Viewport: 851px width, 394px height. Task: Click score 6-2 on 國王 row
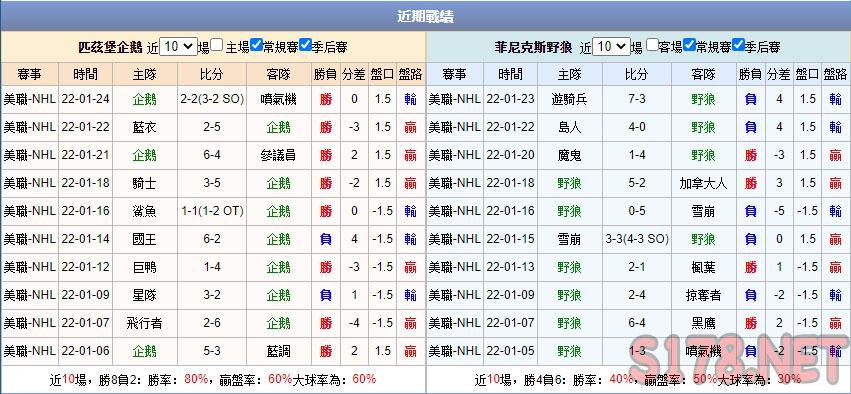212,239
